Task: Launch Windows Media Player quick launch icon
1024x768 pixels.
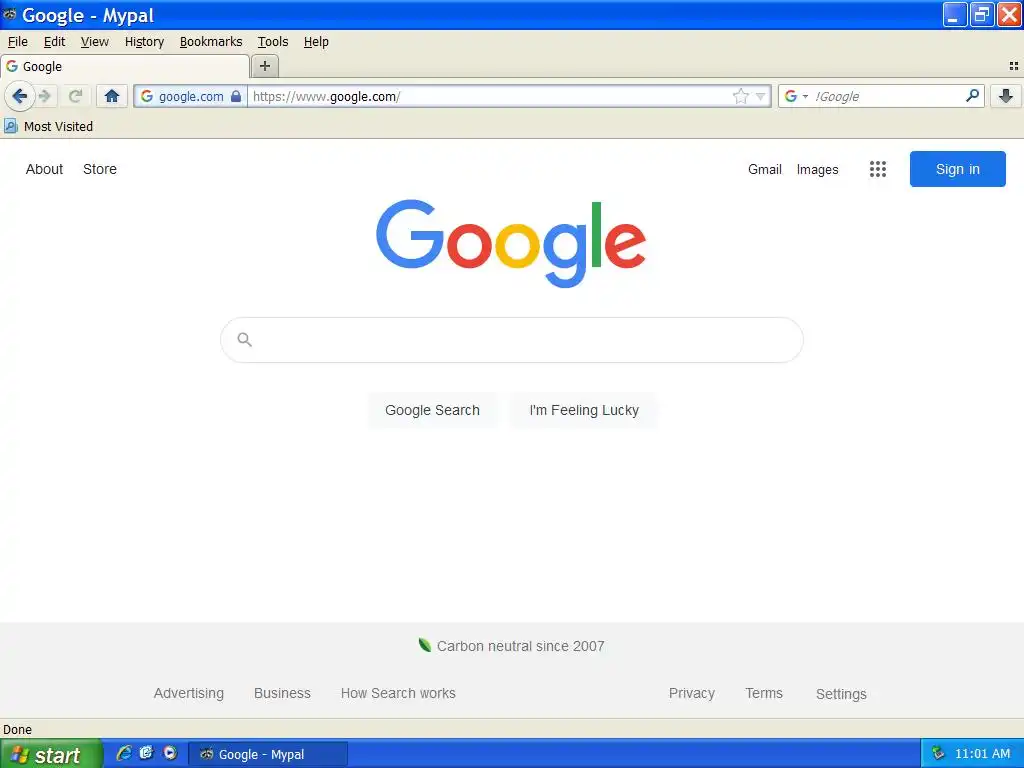Action: [170, 753]
